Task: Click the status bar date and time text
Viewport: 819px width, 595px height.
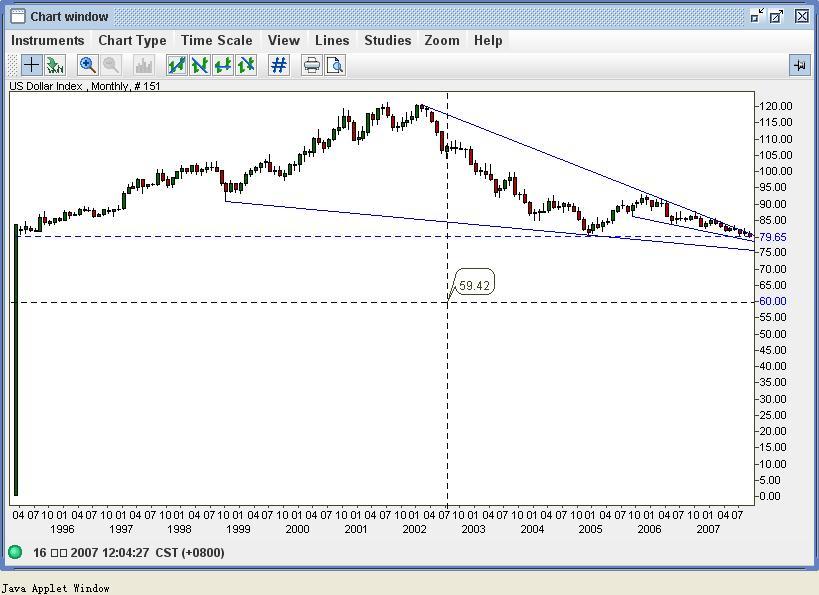Action: point(128,552)
